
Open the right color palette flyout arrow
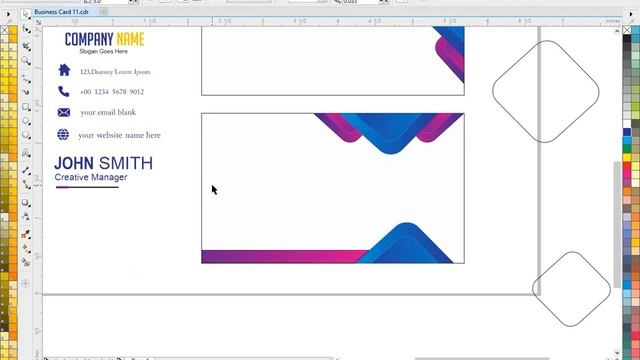pos(631,14)
